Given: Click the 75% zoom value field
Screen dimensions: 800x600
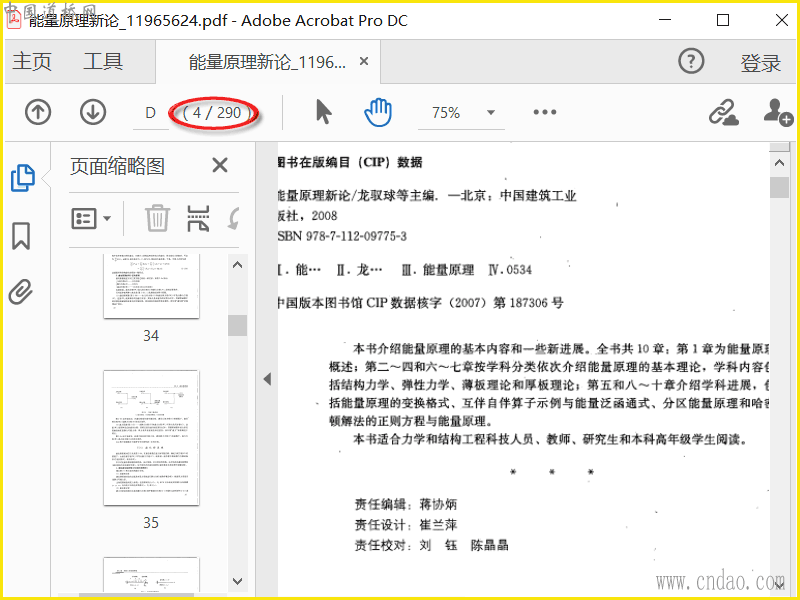Looking at the screenshot, I should (x=446, y=112).
